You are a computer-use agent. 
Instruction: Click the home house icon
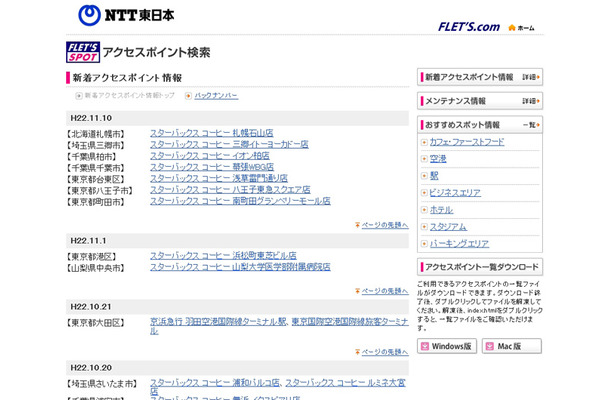tap(512, 28)
